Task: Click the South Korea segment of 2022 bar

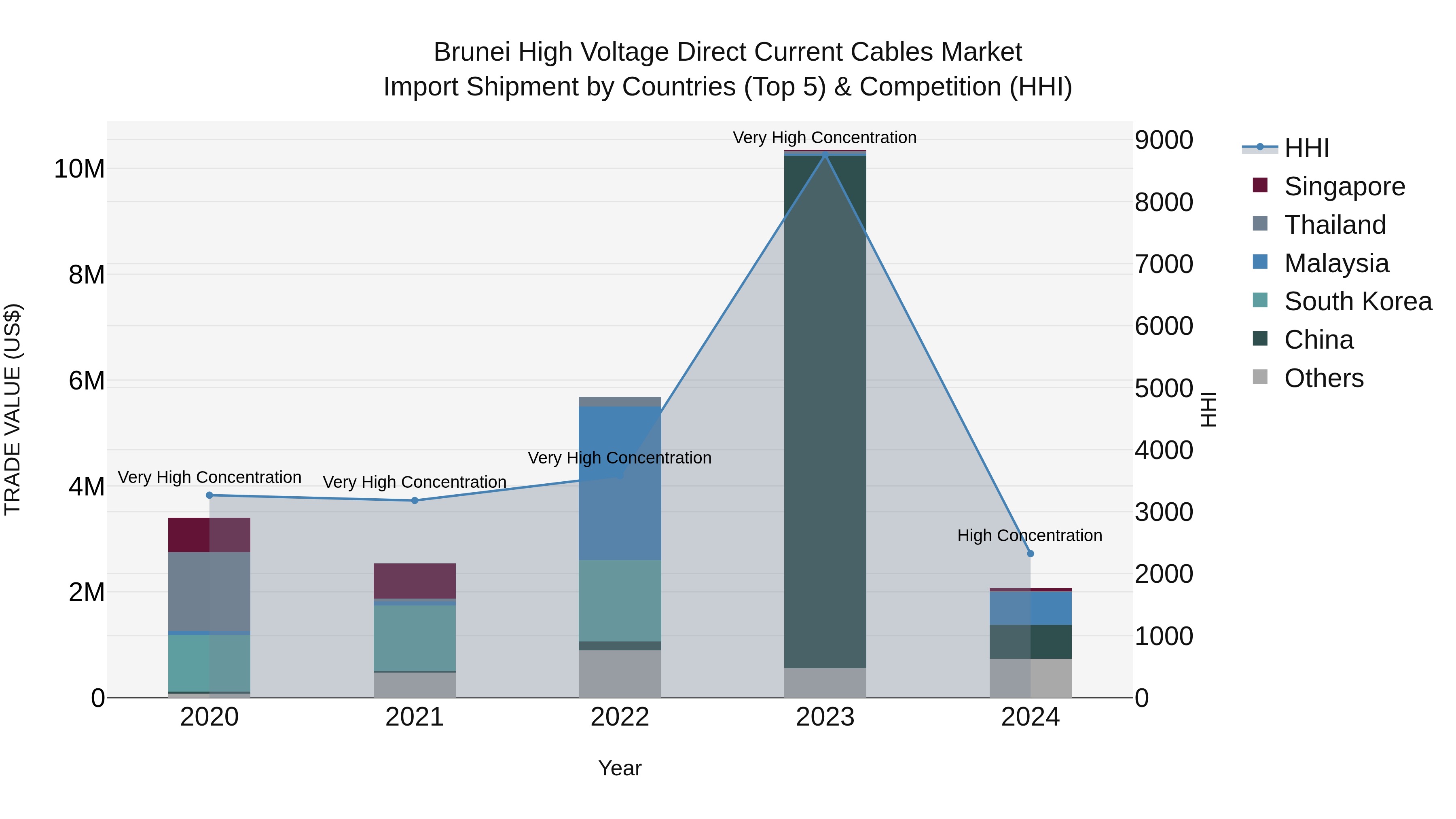Action: point(620,601)
